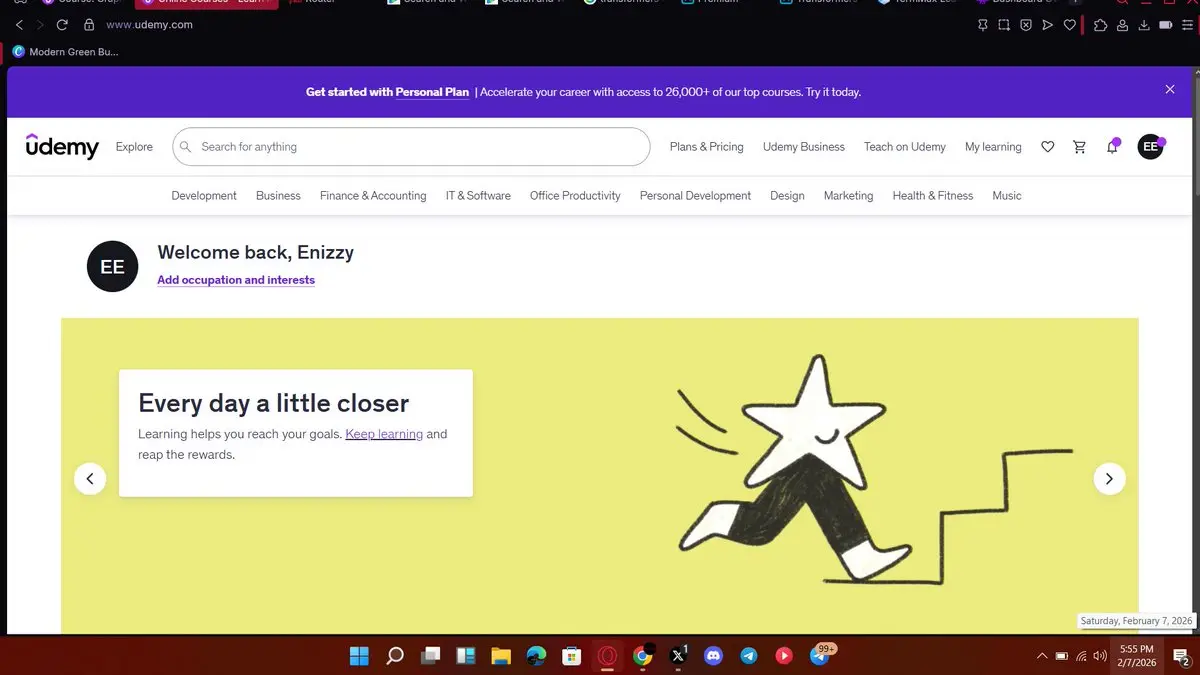Open the Design category

[787, 196]
